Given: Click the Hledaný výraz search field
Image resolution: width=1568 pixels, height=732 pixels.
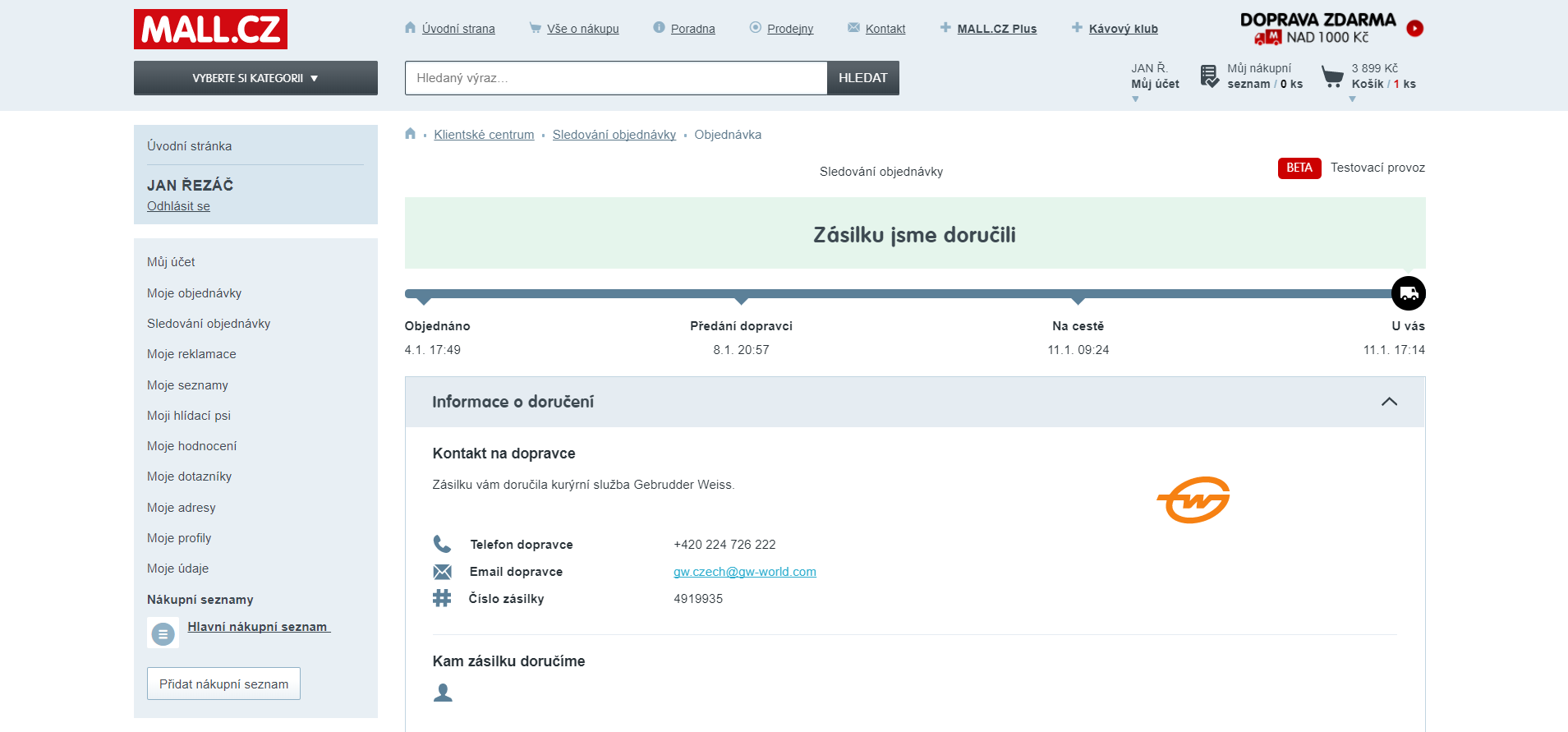Looking at the screenshot, I should (x=615, y=78).
